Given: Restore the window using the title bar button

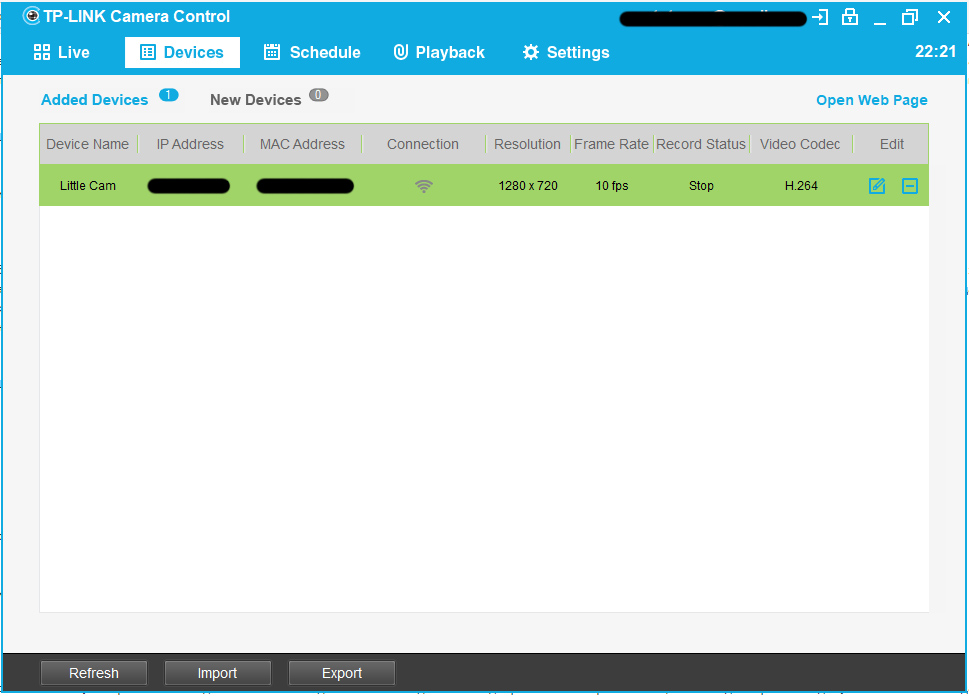Looking at the screenshot, I should click(909, 17).
